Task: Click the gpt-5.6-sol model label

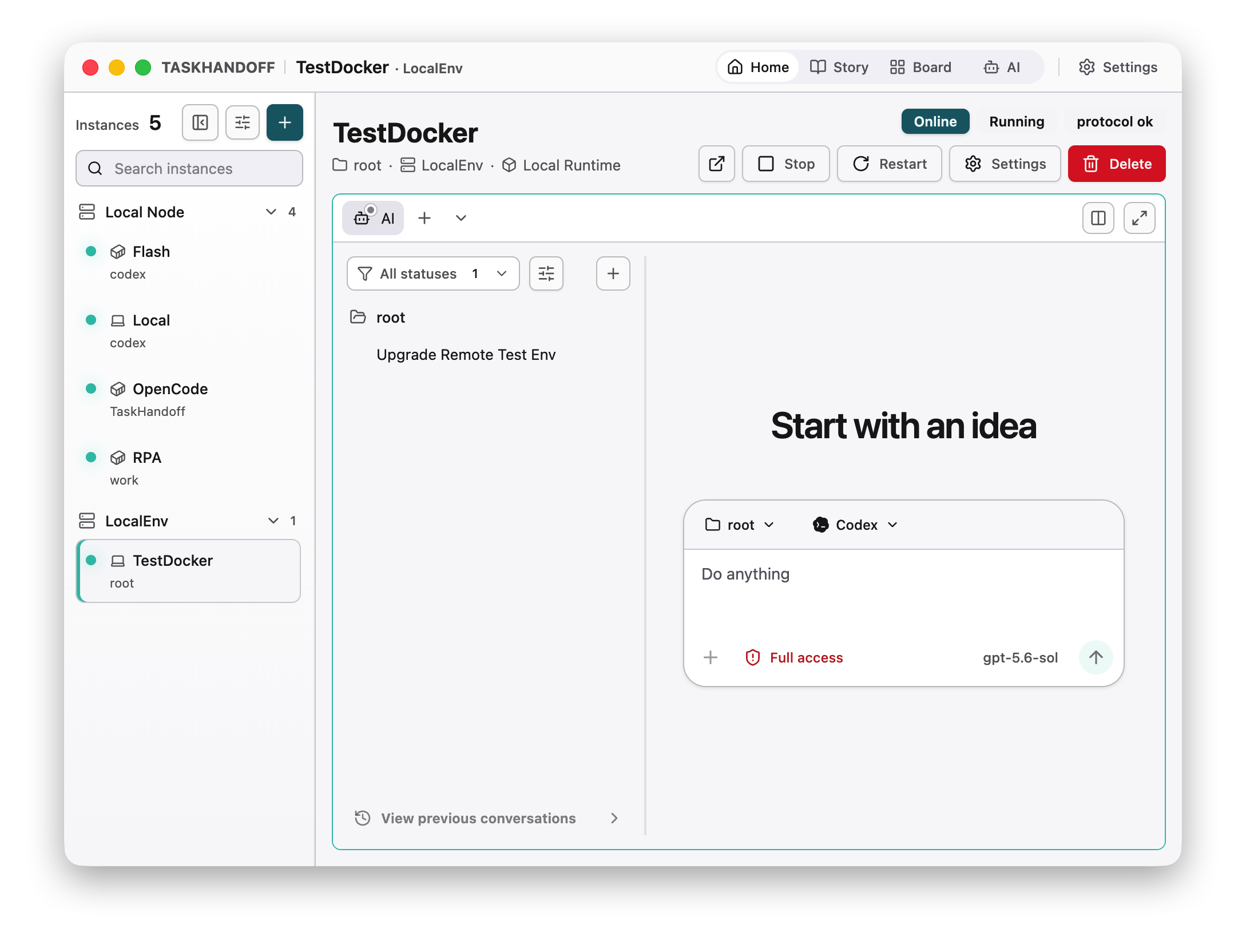Action: click(1020, 657)
